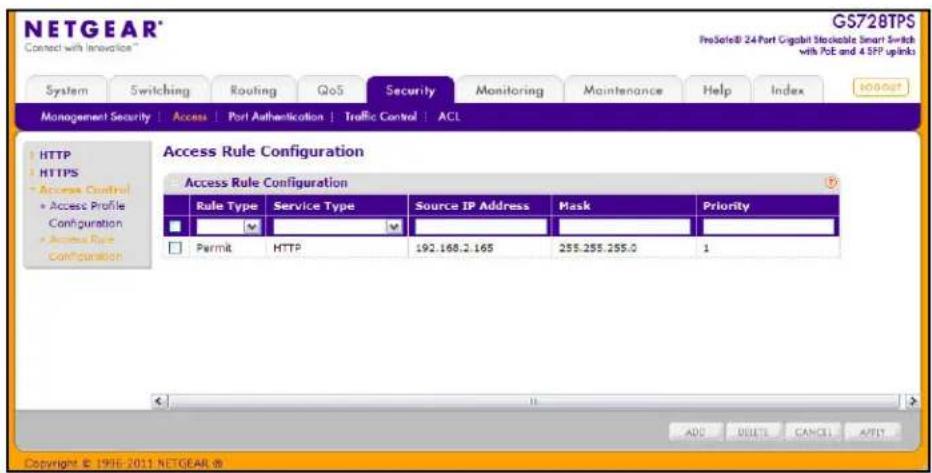Image resolution: width=932 pixels, height=473 pixels.
Task: Click the ADD button
Action: [x=695, y=433]
